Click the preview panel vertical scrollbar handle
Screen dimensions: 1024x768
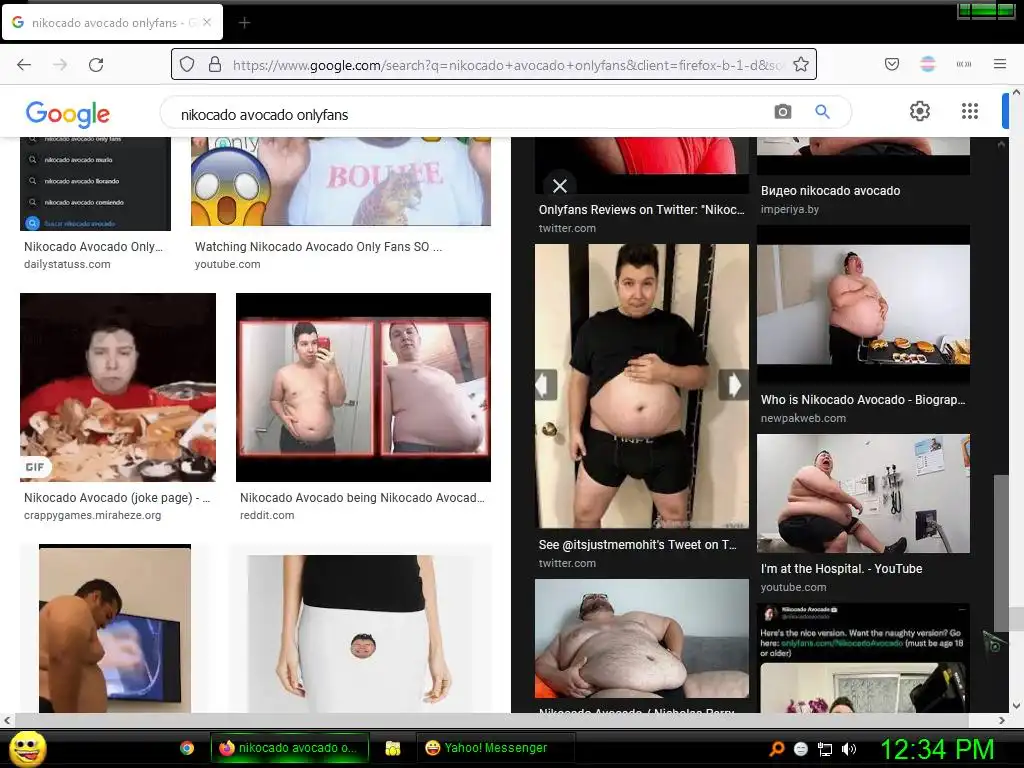tap(1000, 552)
